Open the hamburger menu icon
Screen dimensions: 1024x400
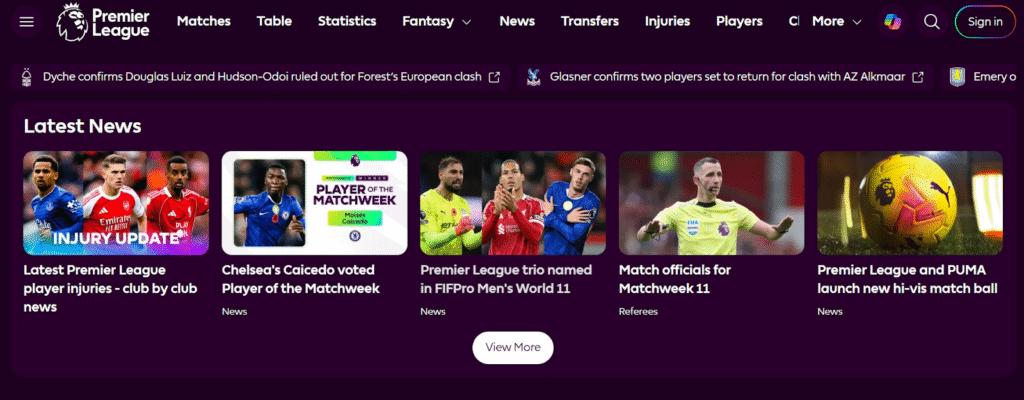[26, 22]
